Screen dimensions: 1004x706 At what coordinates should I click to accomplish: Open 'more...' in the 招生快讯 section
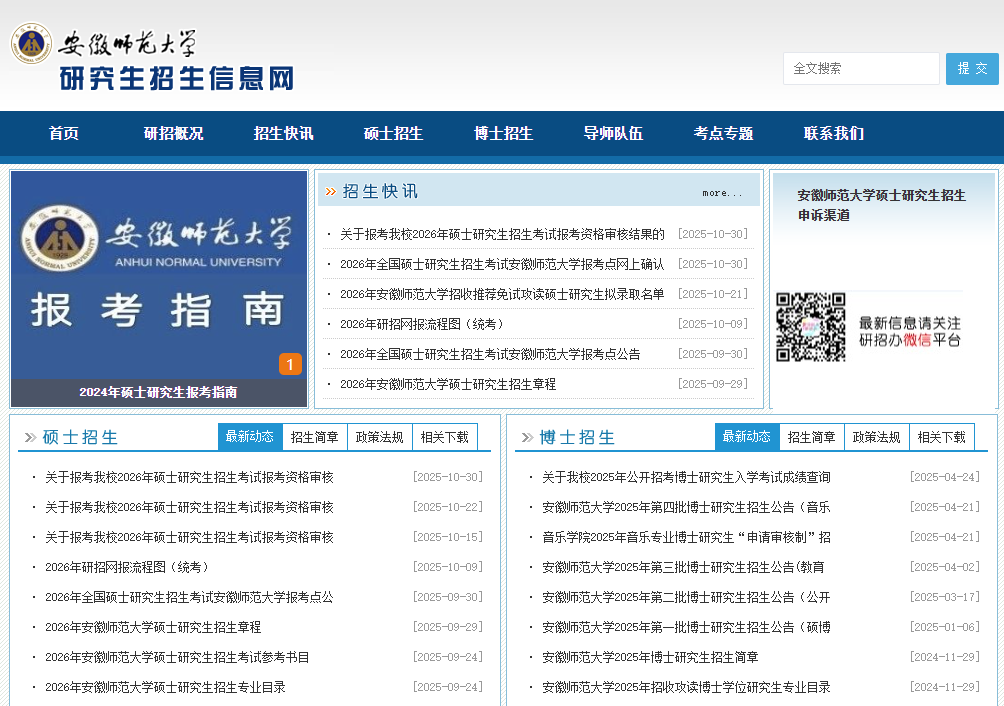(x=722, y=193)
